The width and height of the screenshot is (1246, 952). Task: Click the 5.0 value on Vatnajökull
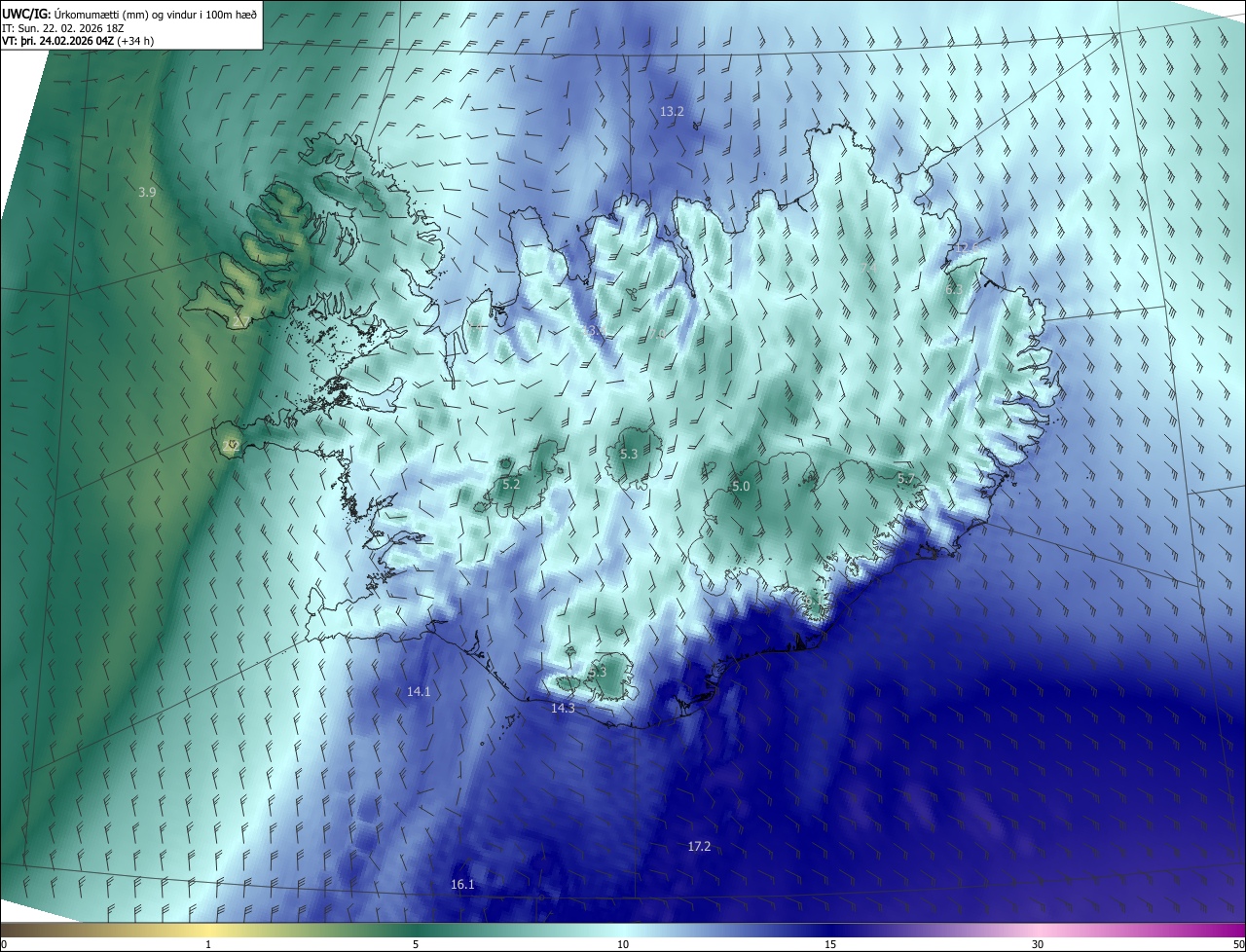coord(741,486)
